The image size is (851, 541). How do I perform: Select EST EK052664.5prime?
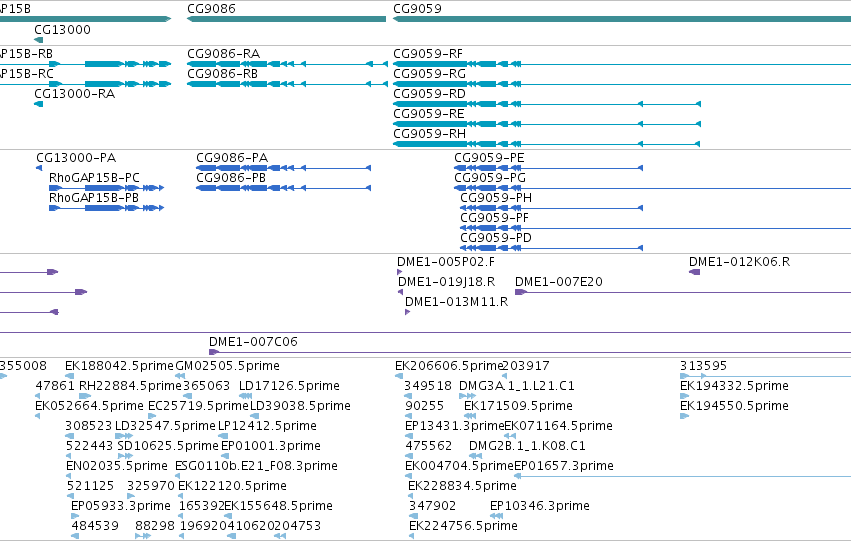[90, 406]
